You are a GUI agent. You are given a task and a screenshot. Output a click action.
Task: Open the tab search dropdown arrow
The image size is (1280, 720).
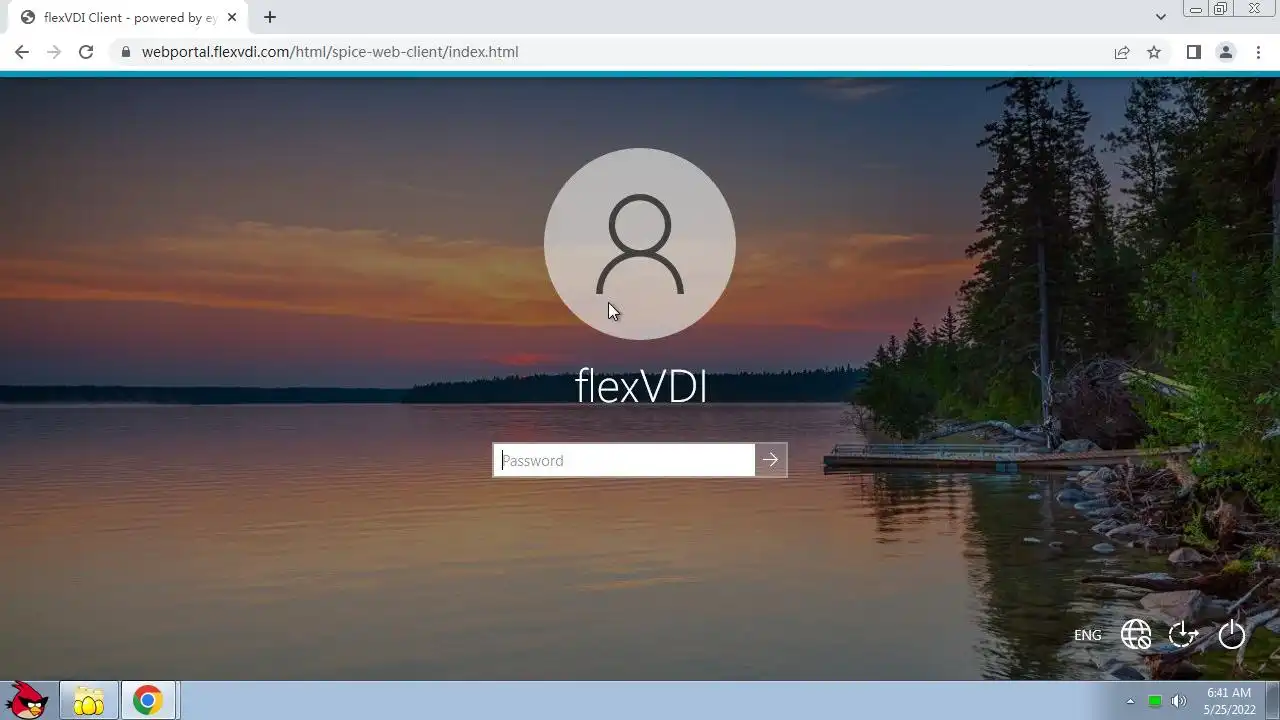click(1160, 17)
